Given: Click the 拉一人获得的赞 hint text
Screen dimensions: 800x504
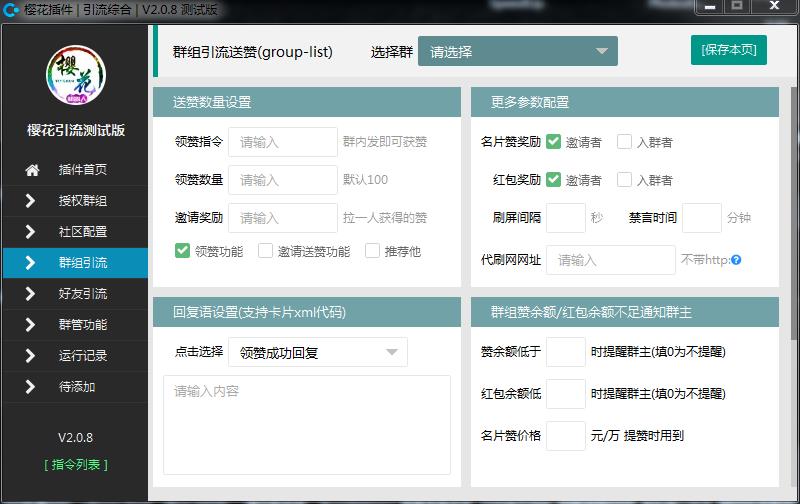Looking at the screenshot, I should [x=385, y=218].
